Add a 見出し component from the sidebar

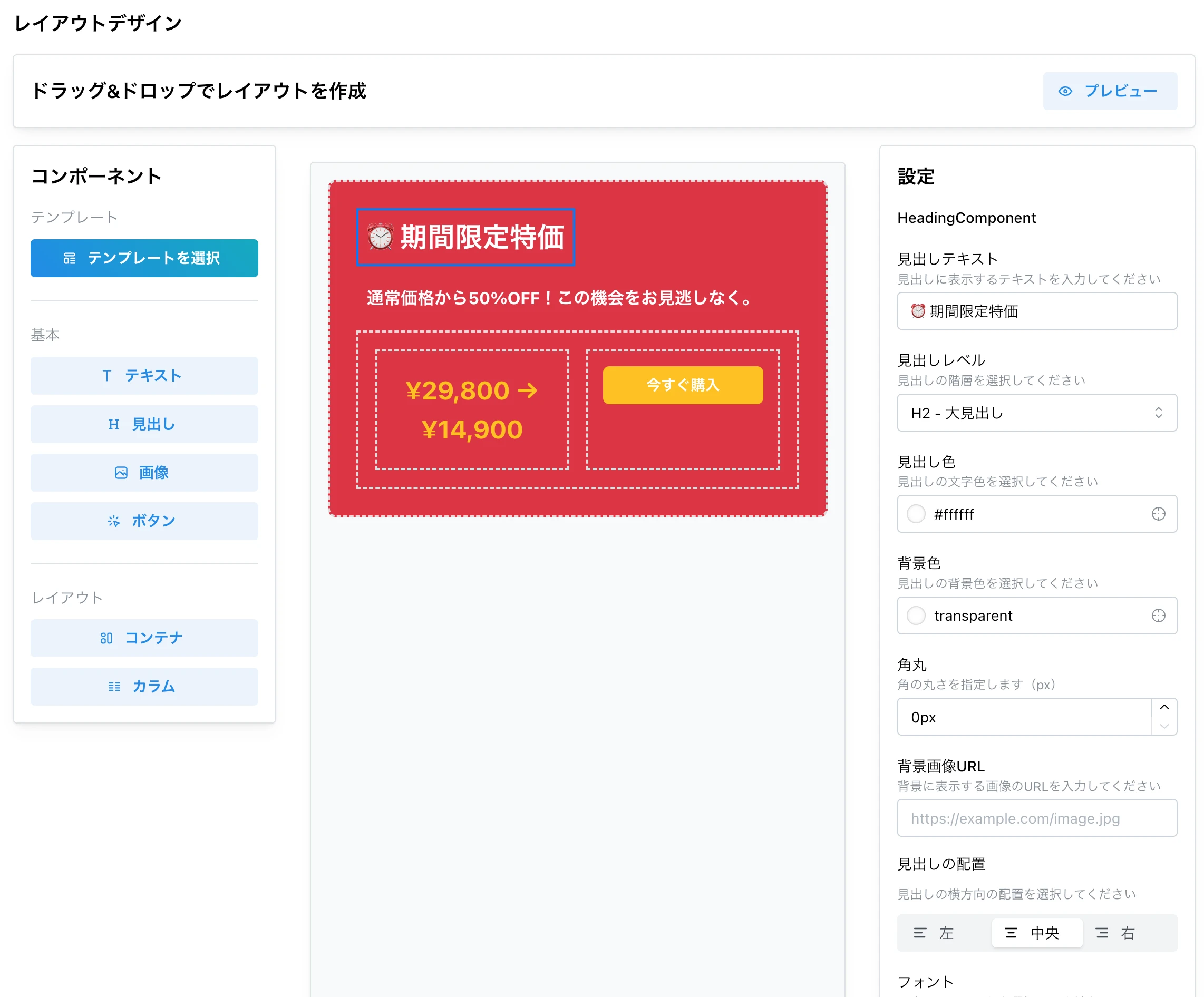click(x=144, y=424)
